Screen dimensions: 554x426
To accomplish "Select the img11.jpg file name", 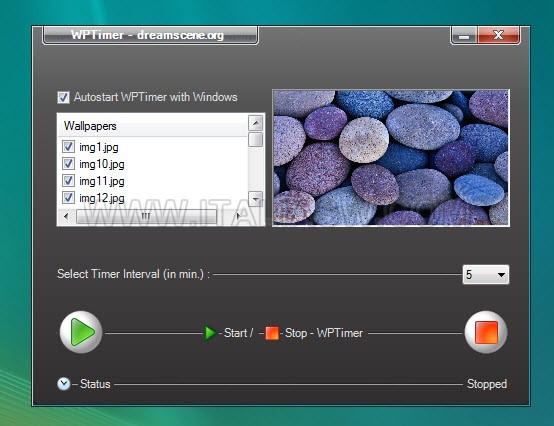I will [102, 181].
